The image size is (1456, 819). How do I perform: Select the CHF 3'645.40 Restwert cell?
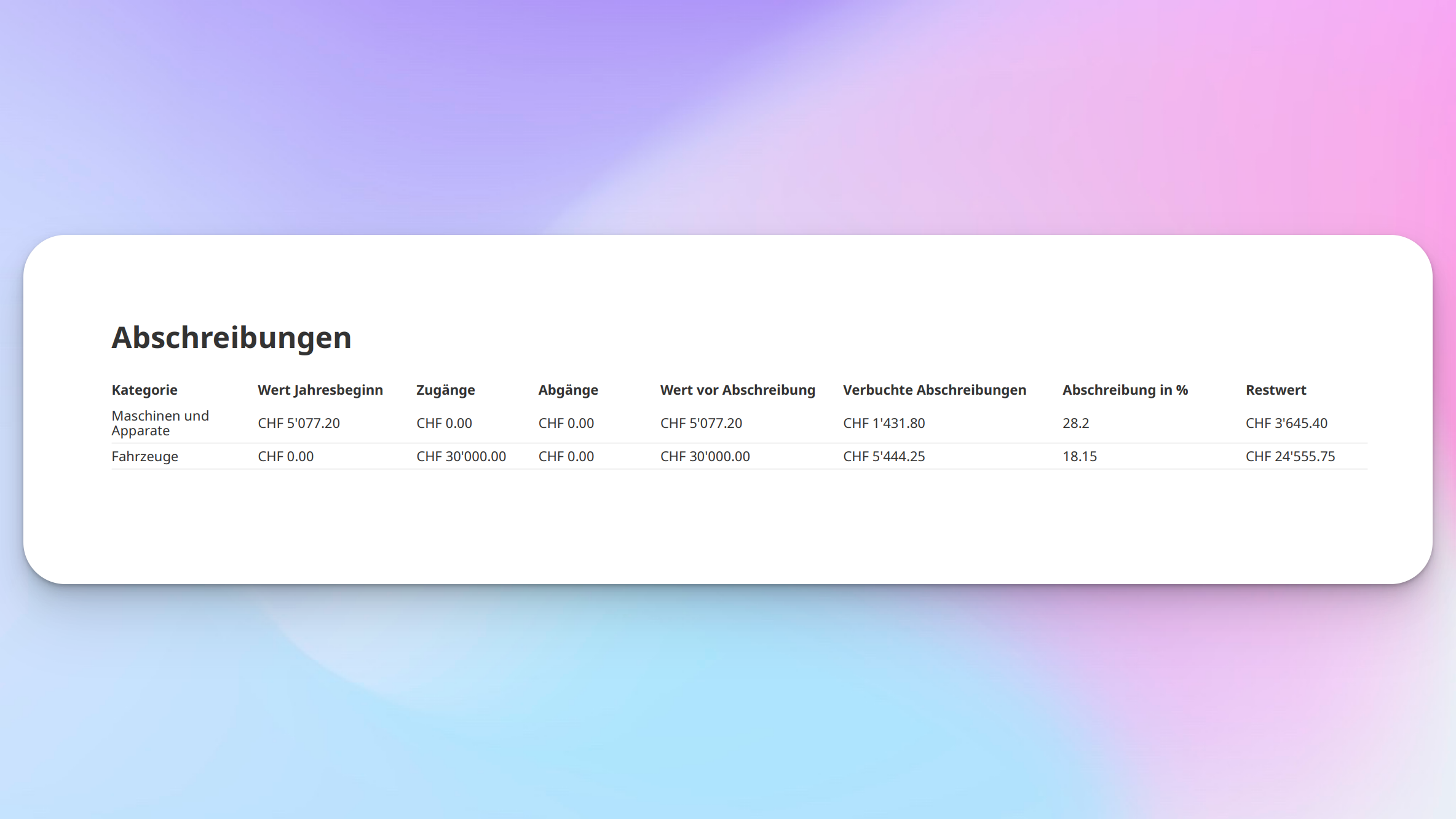(1286, 423)
